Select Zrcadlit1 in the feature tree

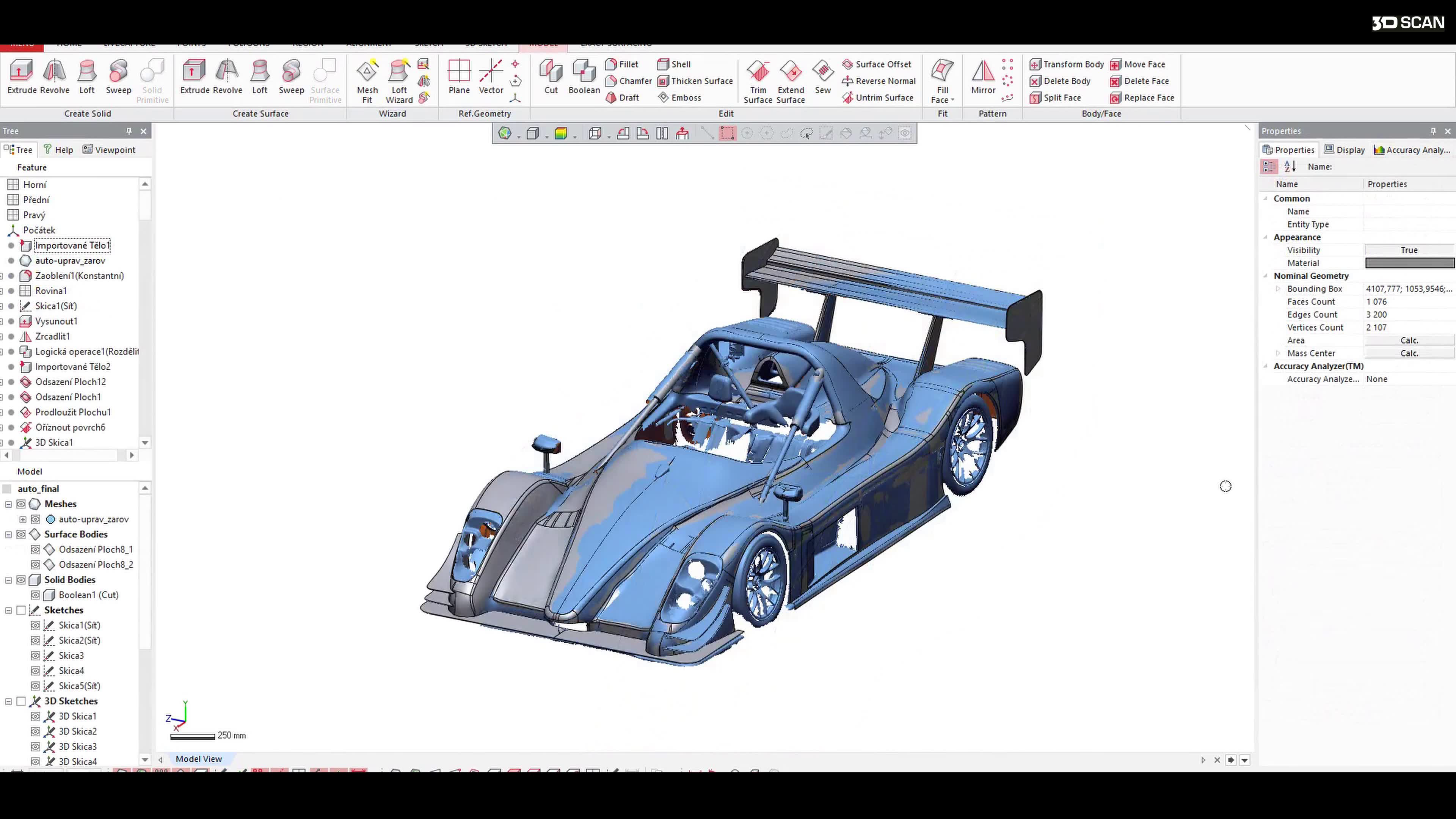pos(53,336)
